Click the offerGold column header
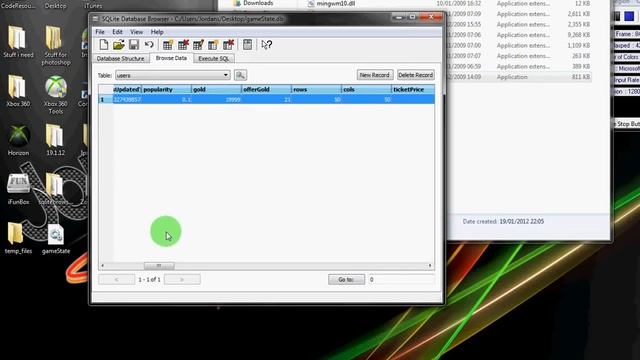This screenshot has height=360, width=640. 267,89
